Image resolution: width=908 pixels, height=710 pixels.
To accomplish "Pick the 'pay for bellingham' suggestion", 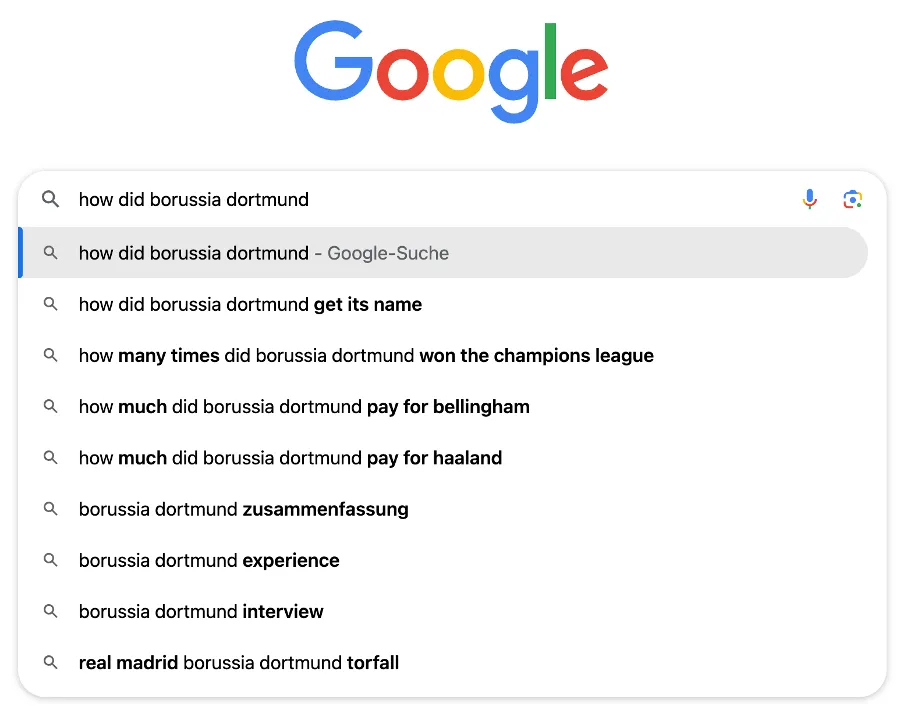I will tap(304, 407).
